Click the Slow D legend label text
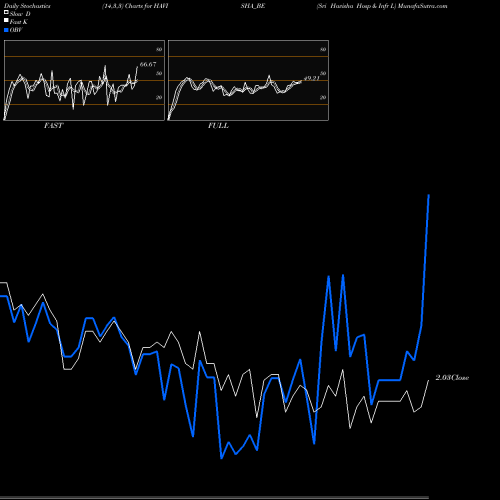Screen dimensions: 500x500 (x=20, y=14)
